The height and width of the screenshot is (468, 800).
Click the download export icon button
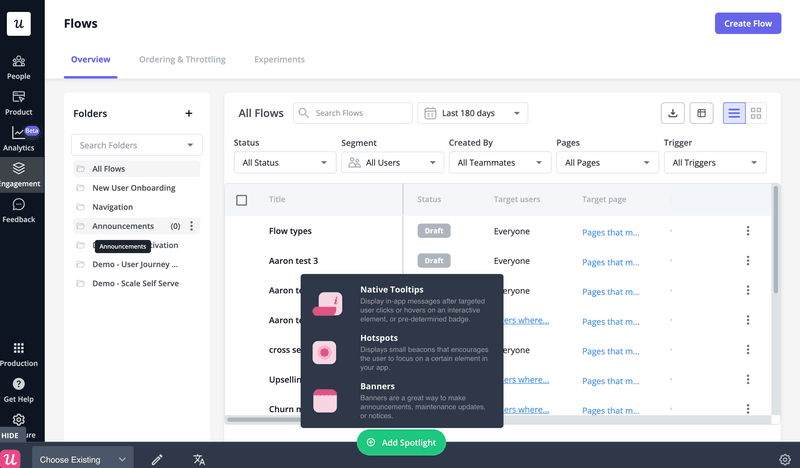coord(672,113)
